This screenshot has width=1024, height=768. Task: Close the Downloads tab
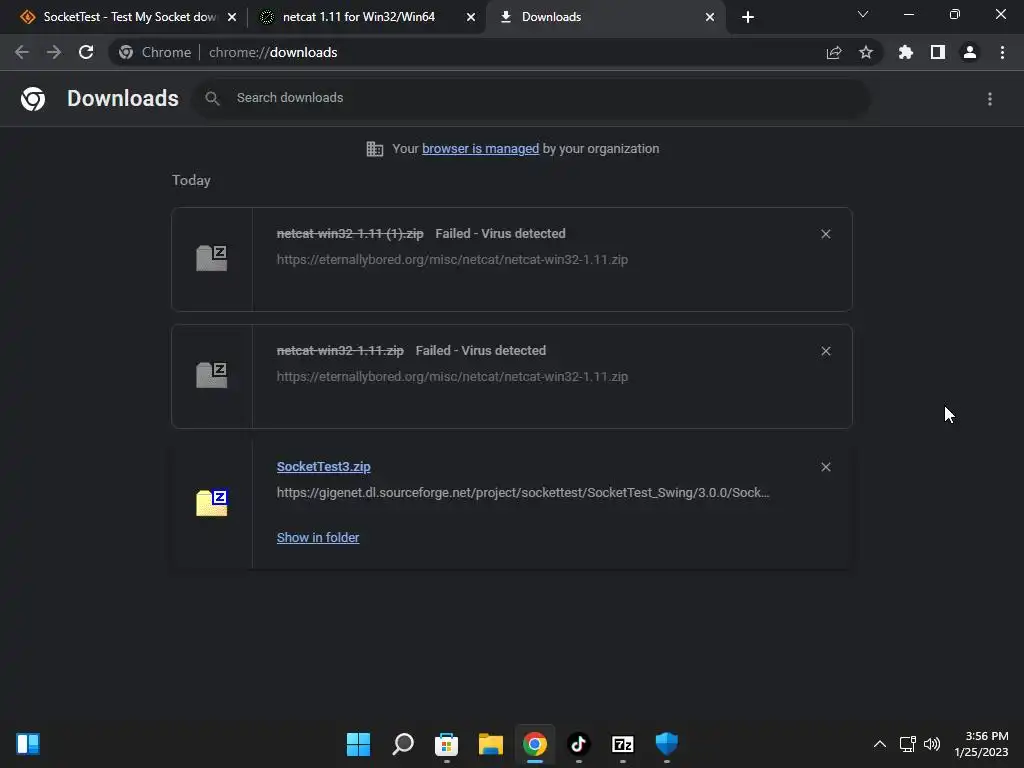coord(710,17)
